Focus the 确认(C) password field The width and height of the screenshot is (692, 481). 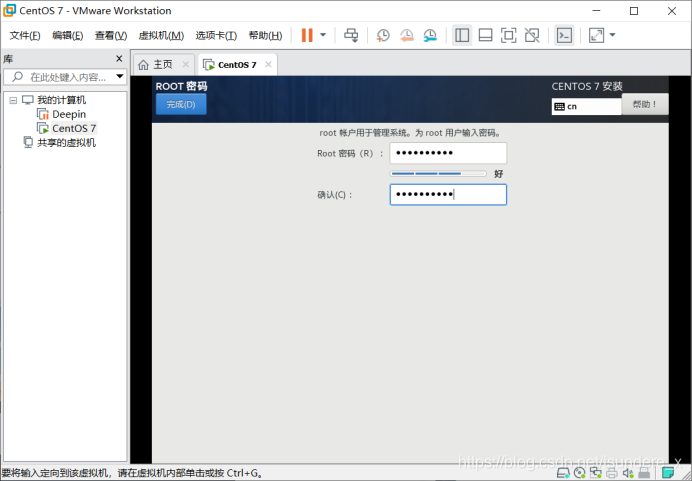coord(448,195)
